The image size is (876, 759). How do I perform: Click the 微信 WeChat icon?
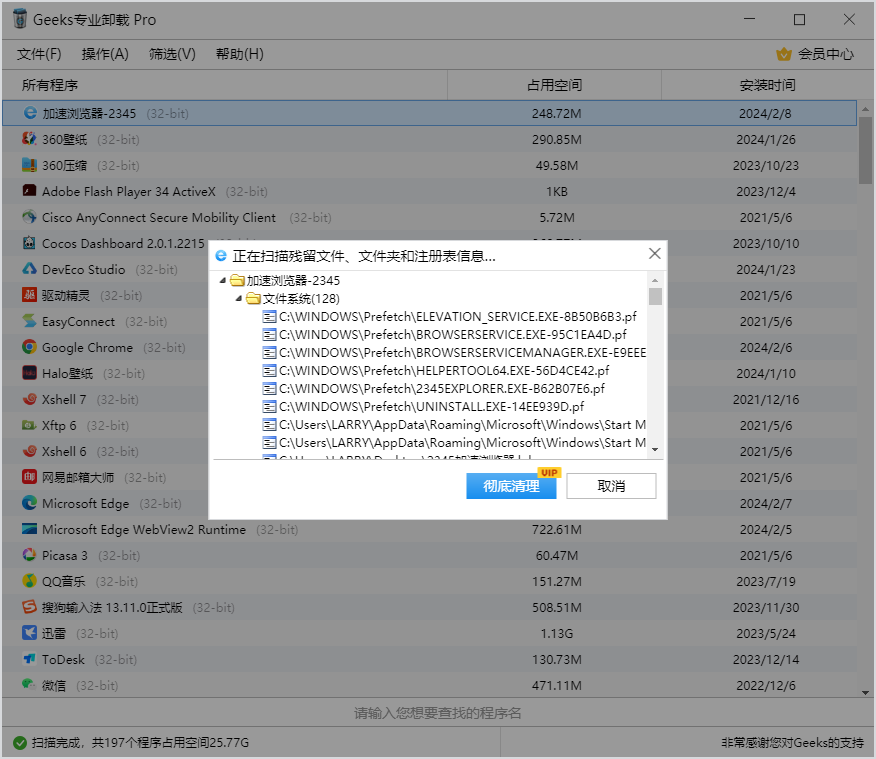click(x=29, y=685)
